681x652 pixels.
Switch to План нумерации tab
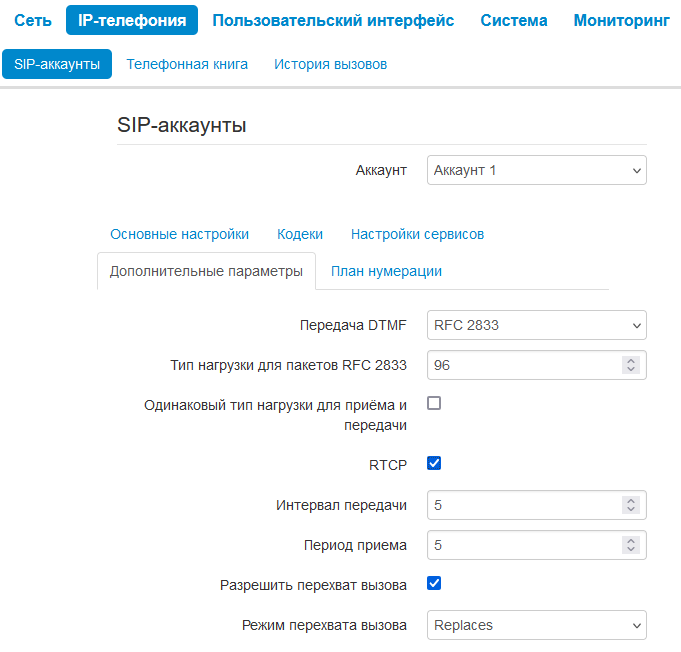(x=386, y=271)
